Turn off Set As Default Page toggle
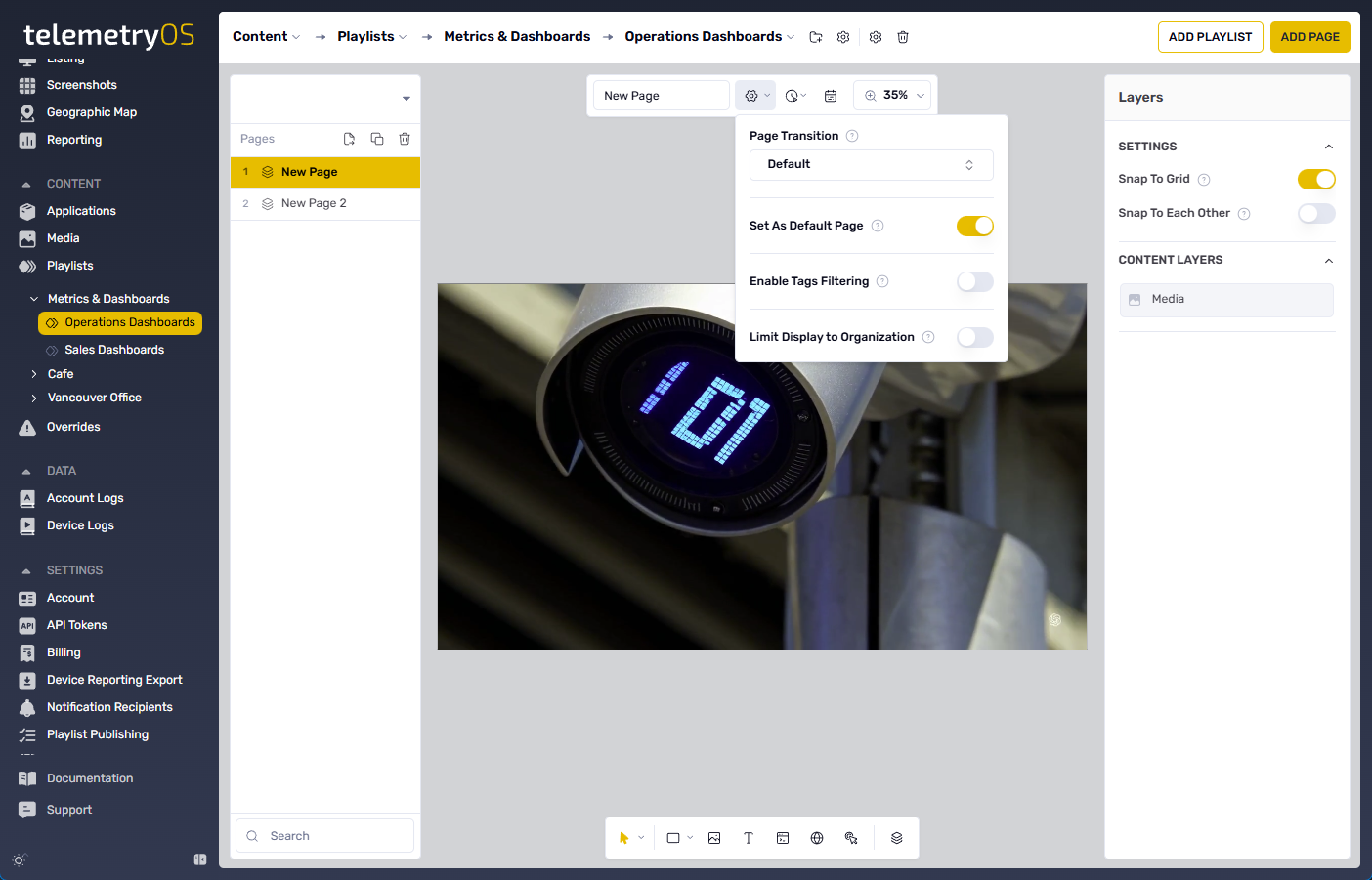Screen dimensions: 1372x880 [x=974, y=226]
